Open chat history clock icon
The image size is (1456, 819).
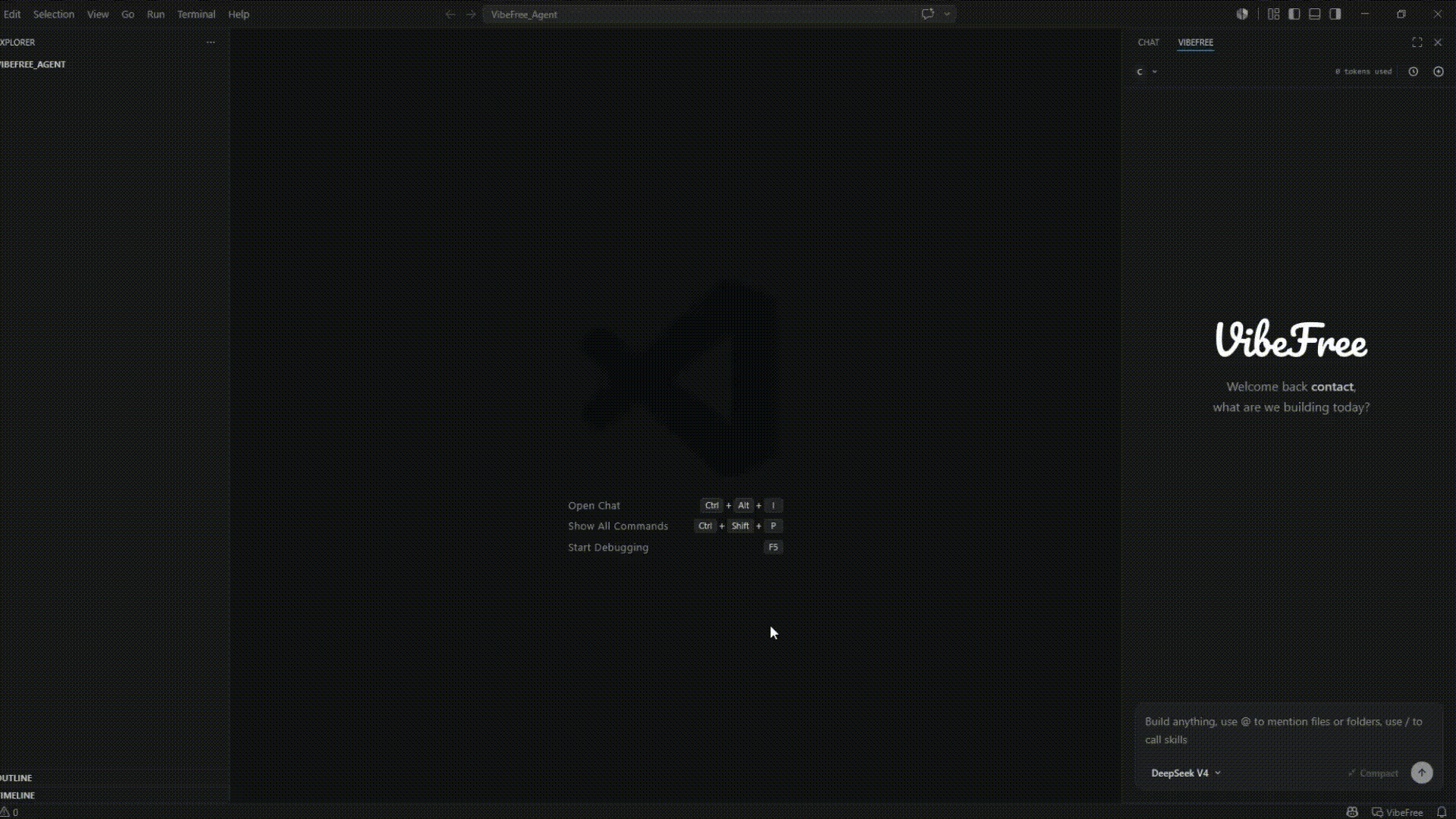(1414, 71)
